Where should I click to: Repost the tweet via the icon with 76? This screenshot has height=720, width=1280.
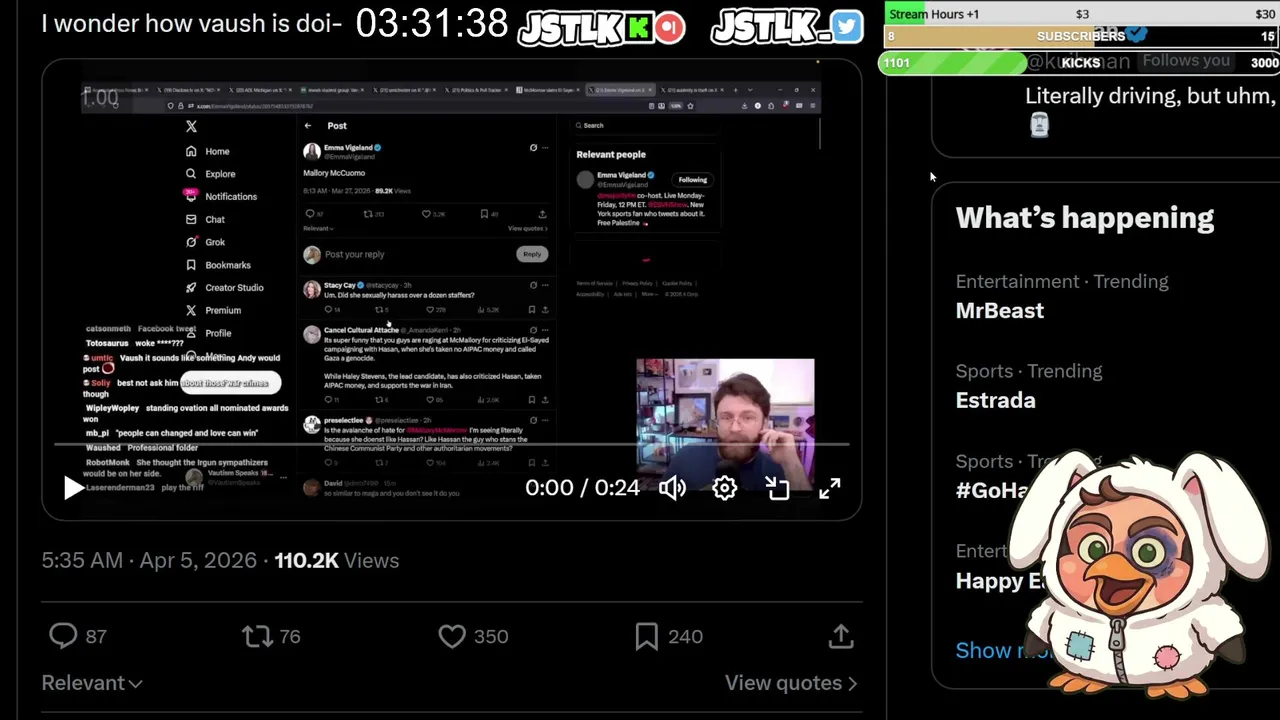pos(257,636)
